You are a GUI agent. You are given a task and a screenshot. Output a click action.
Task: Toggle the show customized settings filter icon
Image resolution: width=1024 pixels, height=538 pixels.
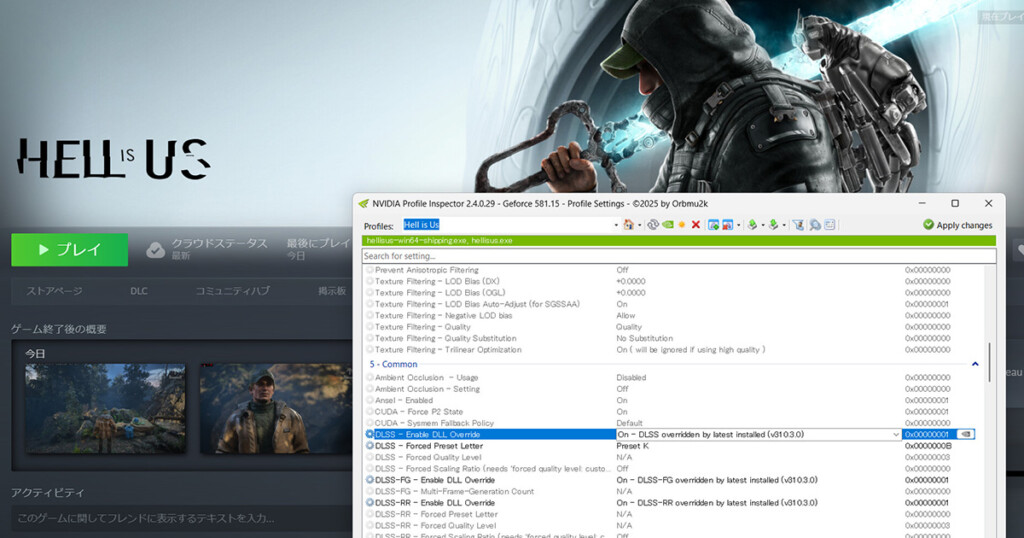click(x=798, y=225)
